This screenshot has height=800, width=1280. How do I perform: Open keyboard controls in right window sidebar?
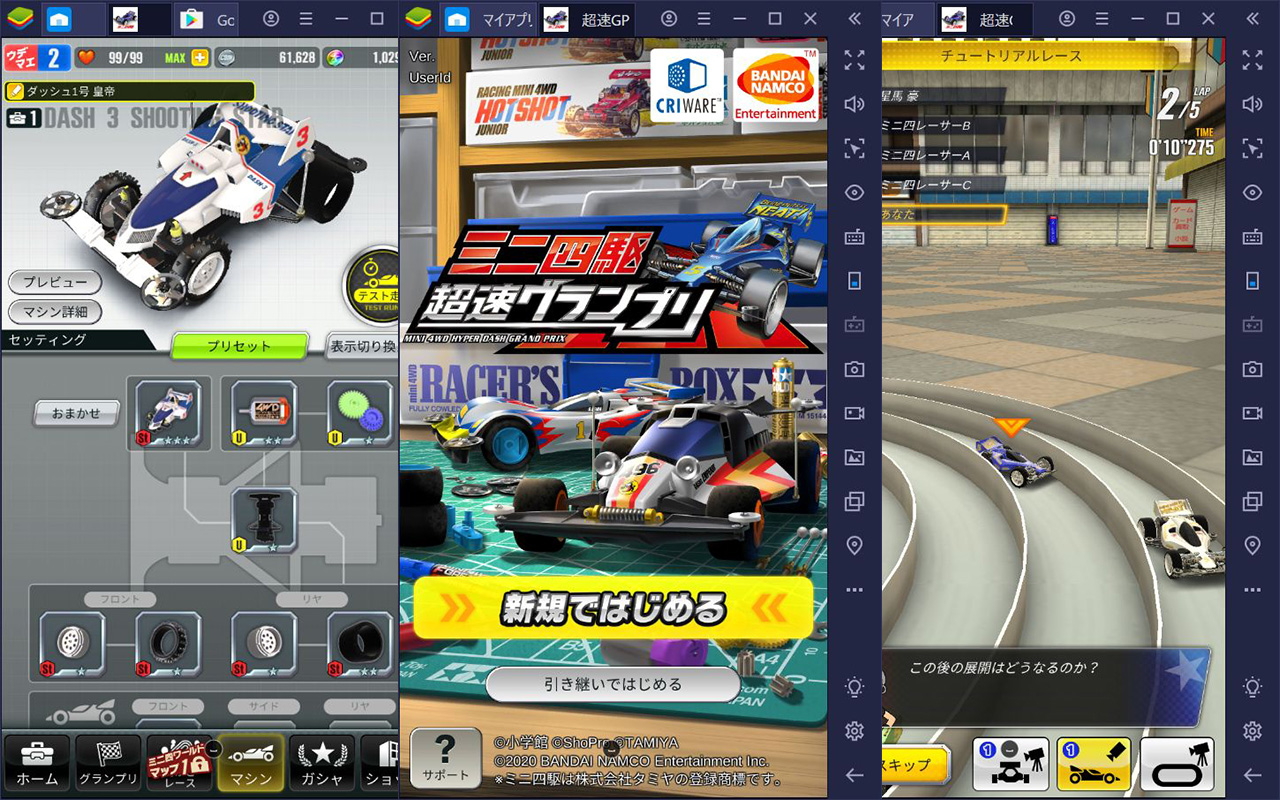[1252, 237]
